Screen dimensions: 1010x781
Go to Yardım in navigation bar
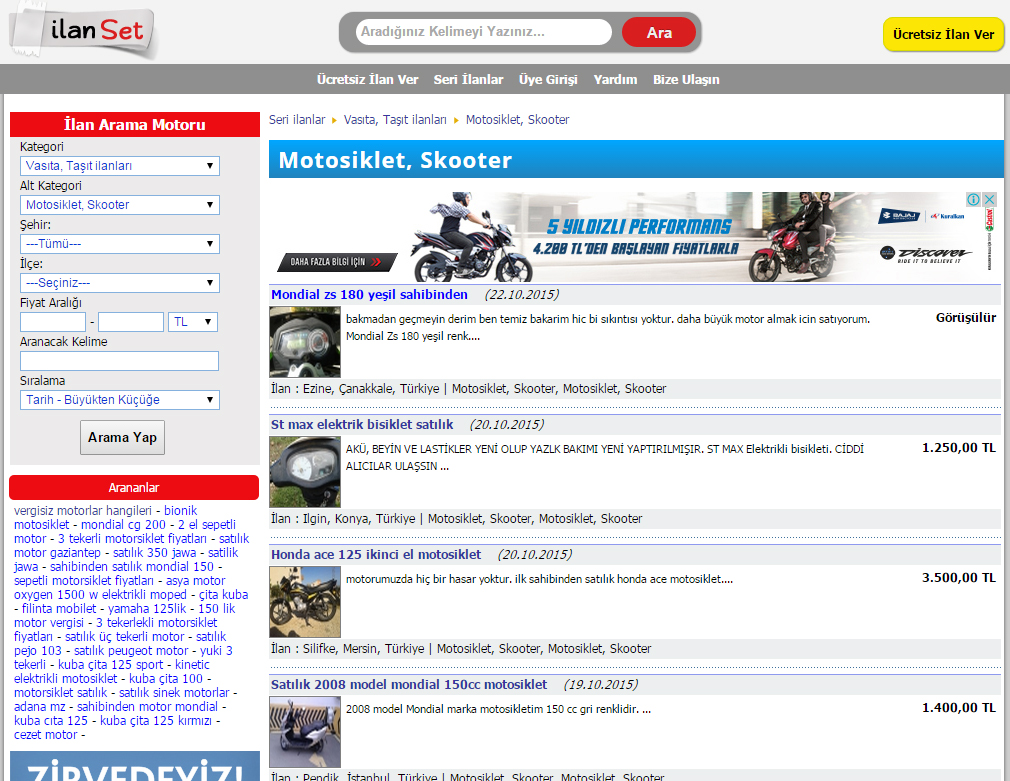[615, 80]
